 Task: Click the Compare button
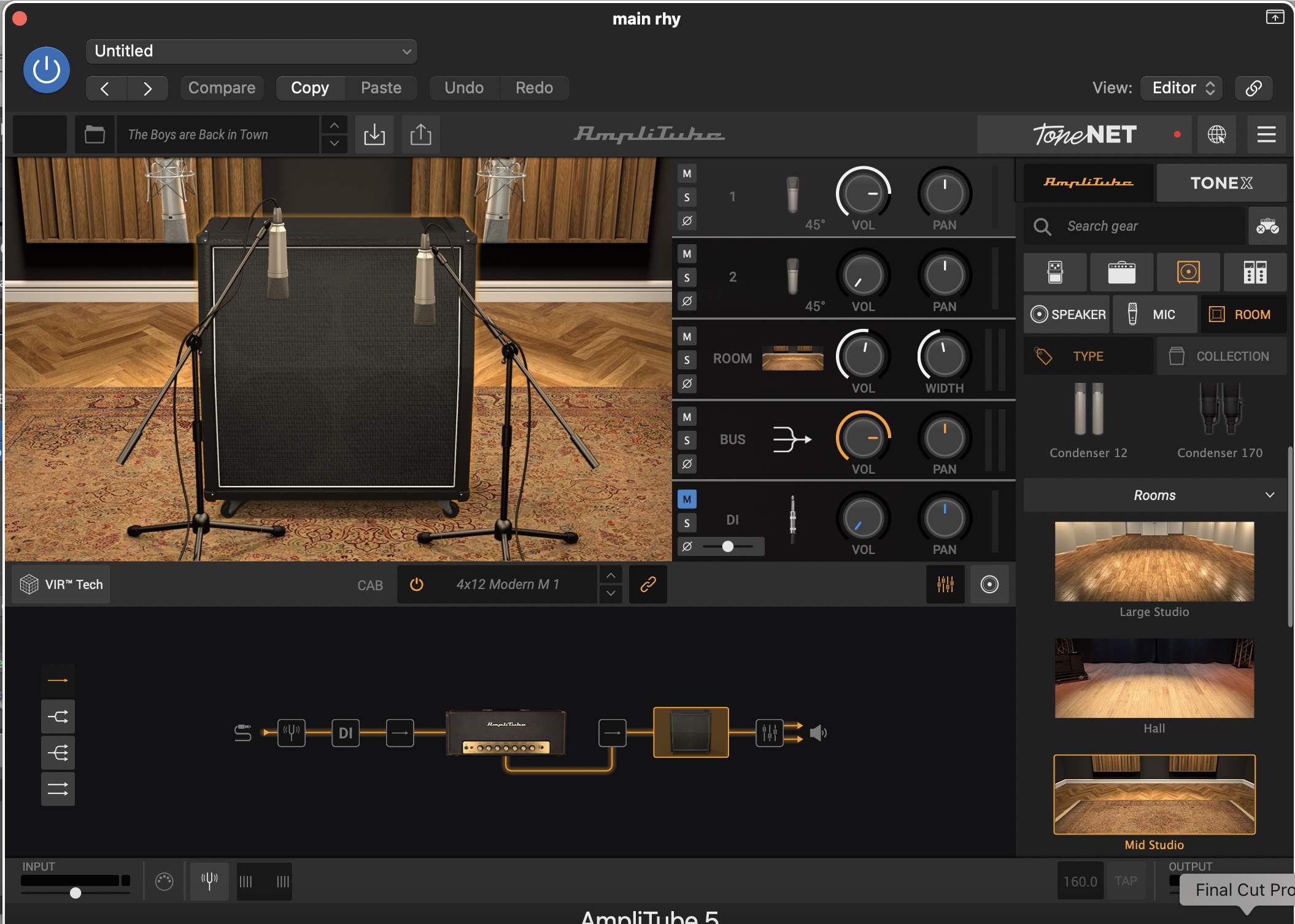(x=222, y=88)
